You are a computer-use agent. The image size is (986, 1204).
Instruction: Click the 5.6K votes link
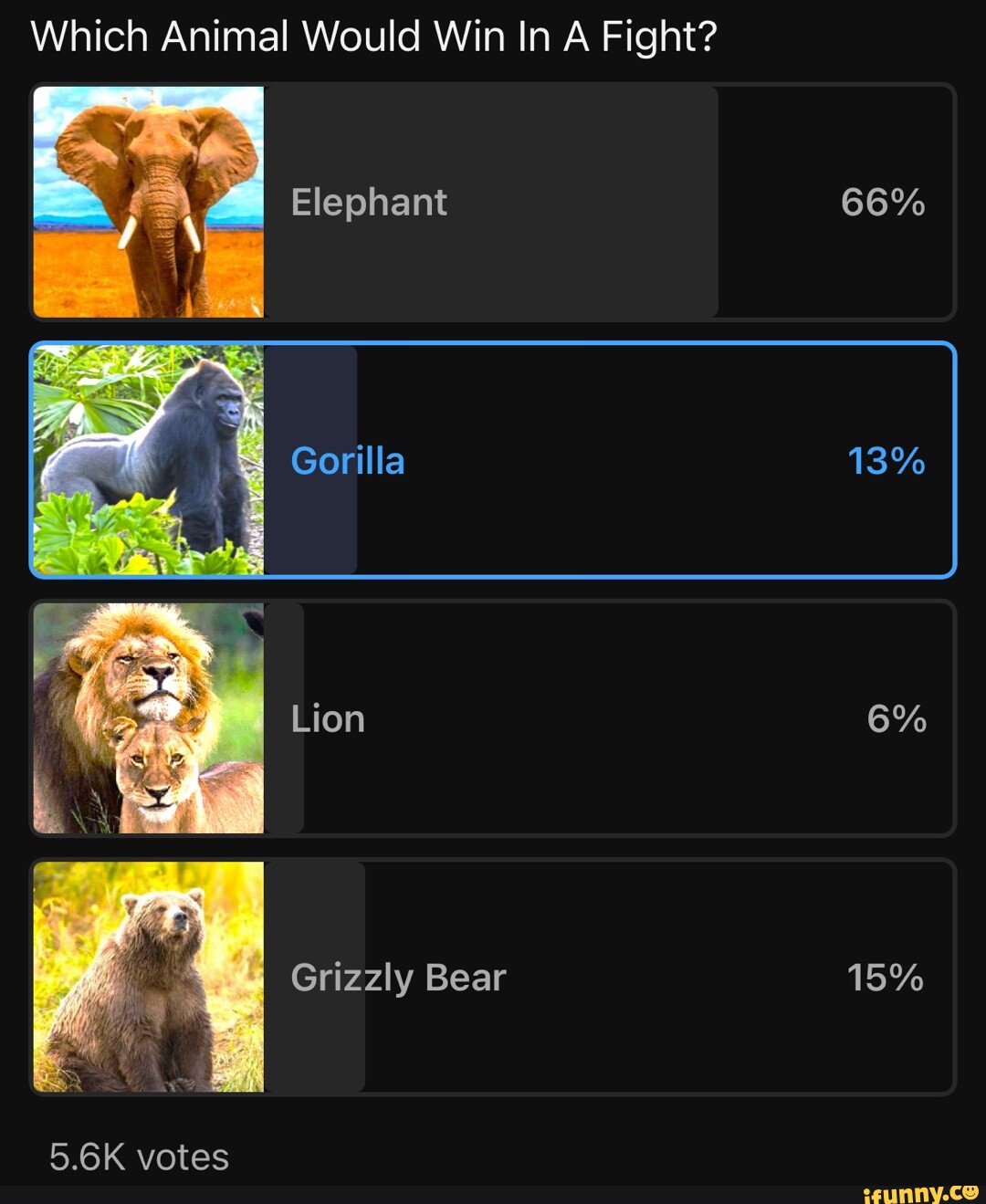(139, 1157)
